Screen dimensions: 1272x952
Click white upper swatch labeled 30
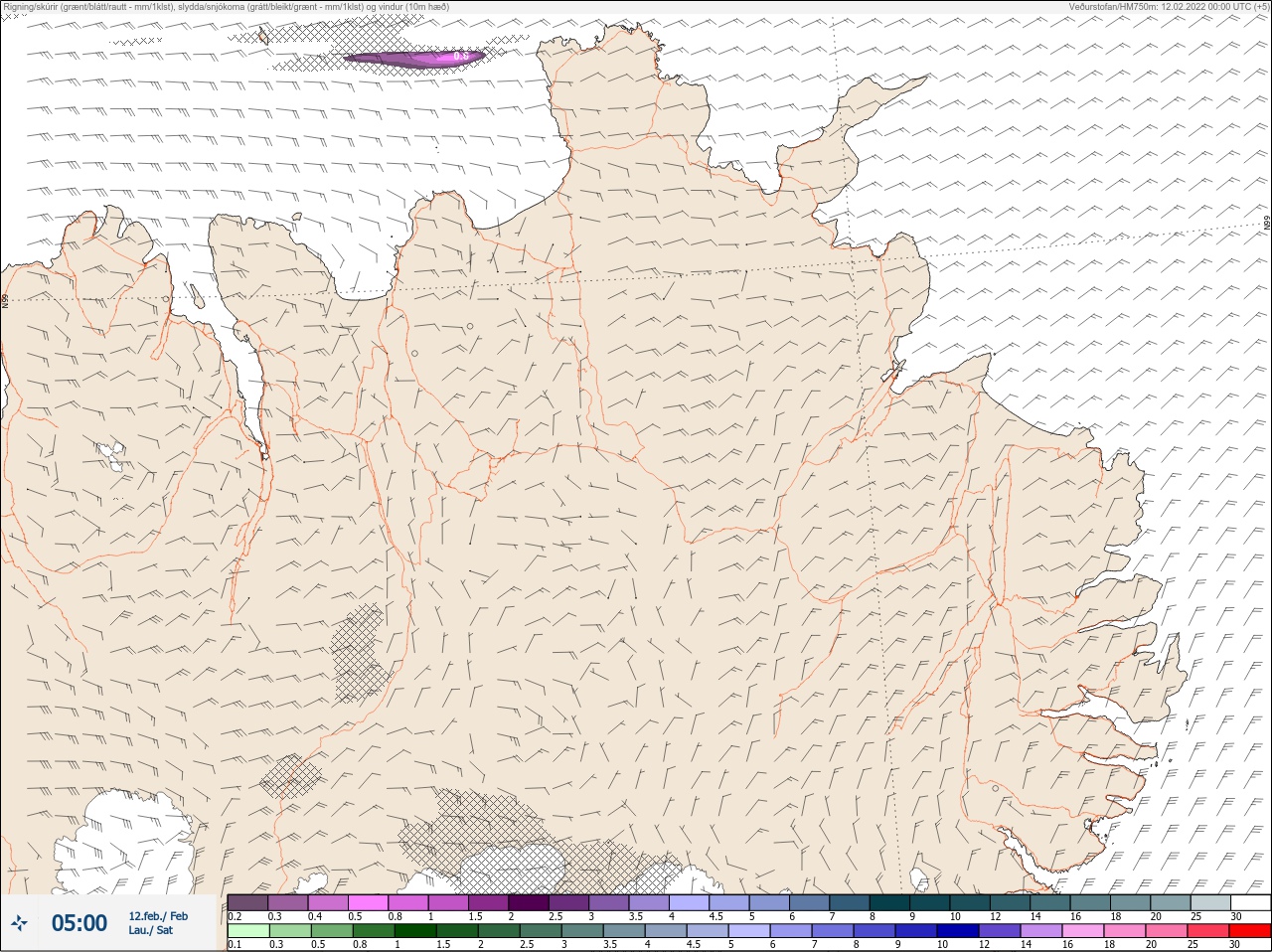click(x=1251, y=902)
